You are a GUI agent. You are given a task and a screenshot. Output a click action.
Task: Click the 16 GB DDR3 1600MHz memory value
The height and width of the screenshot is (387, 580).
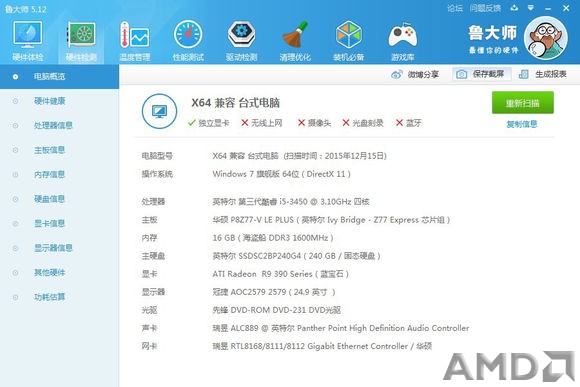273,238
